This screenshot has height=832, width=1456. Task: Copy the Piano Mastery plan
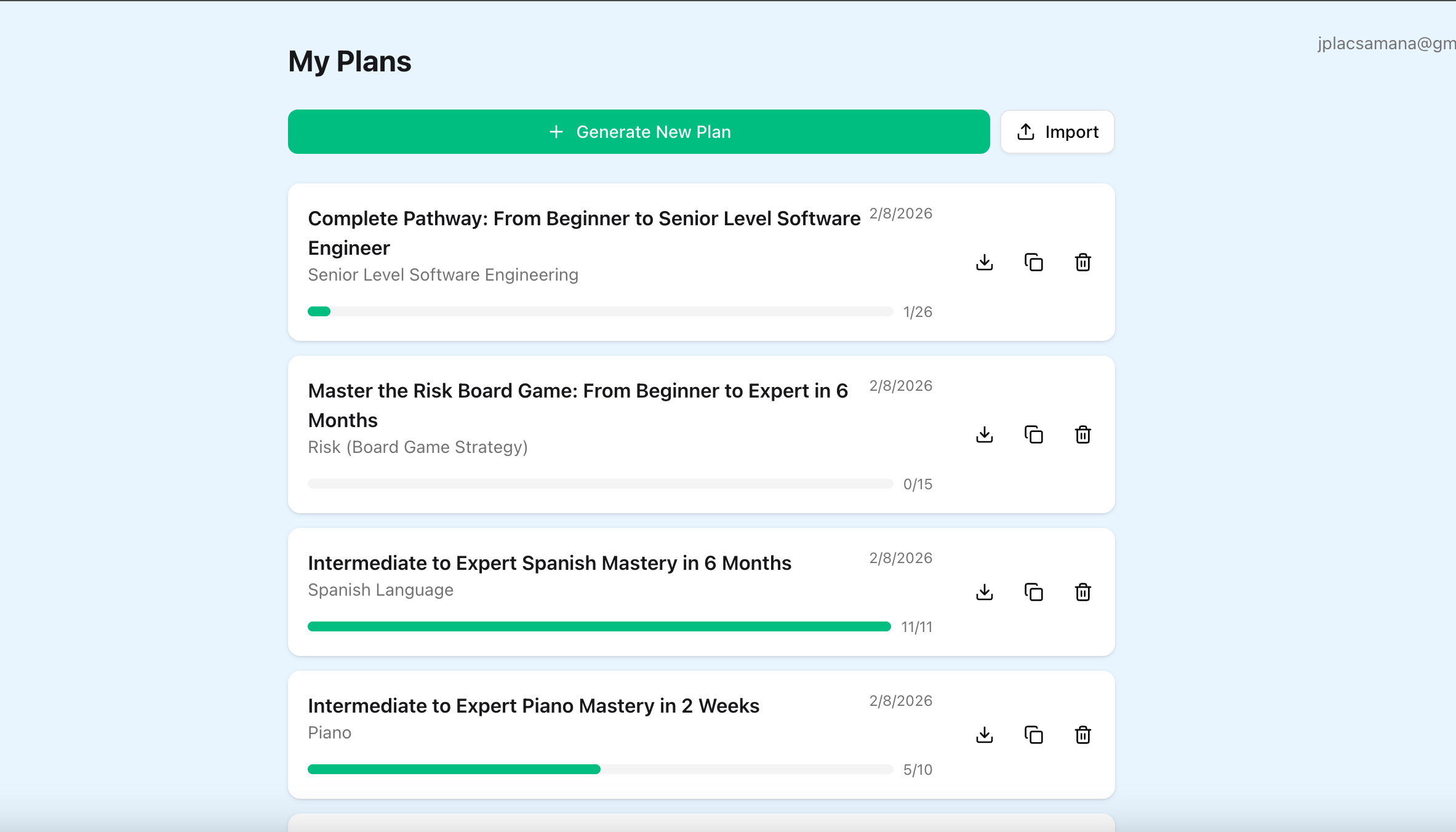(x=1034, y=735)
